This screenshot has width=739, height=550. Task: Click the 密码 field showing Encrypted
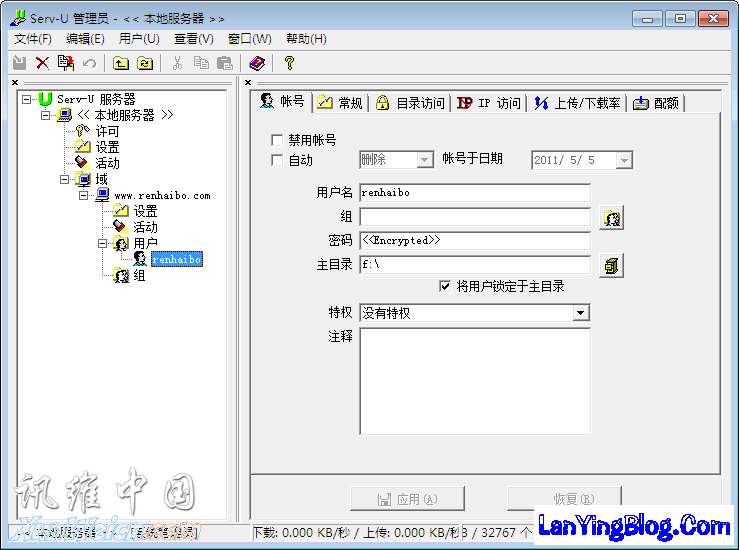475,240
